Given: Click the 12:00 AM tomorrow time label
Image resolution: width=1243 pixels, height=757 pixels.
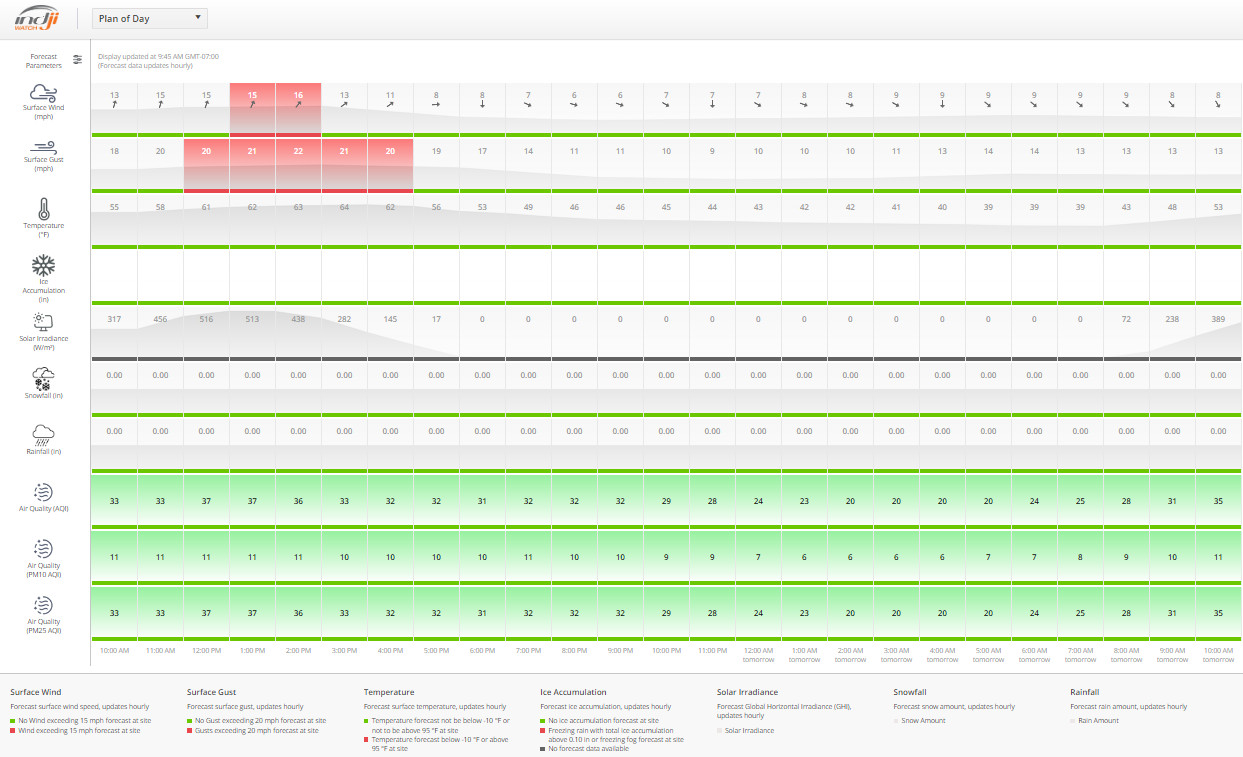Looking at the screenshot, I should (758, 654).
